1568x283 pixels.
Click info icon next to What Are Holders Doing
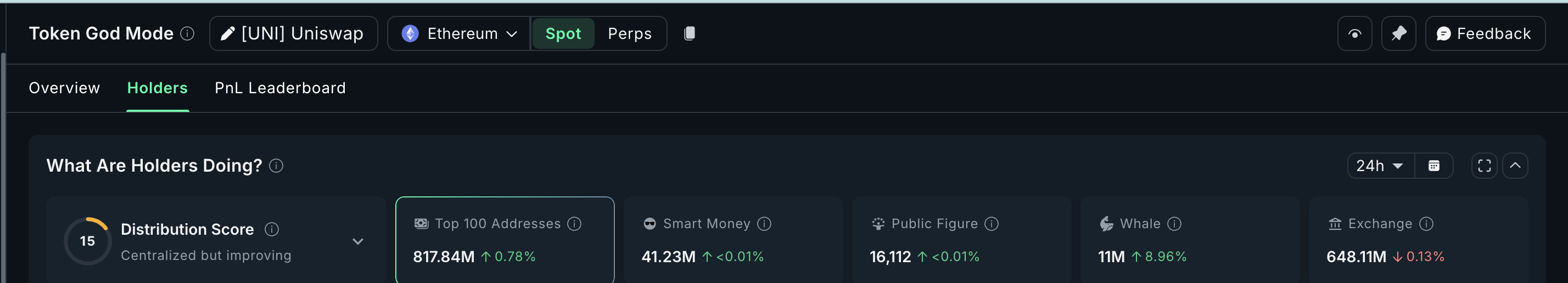(276, 166)
